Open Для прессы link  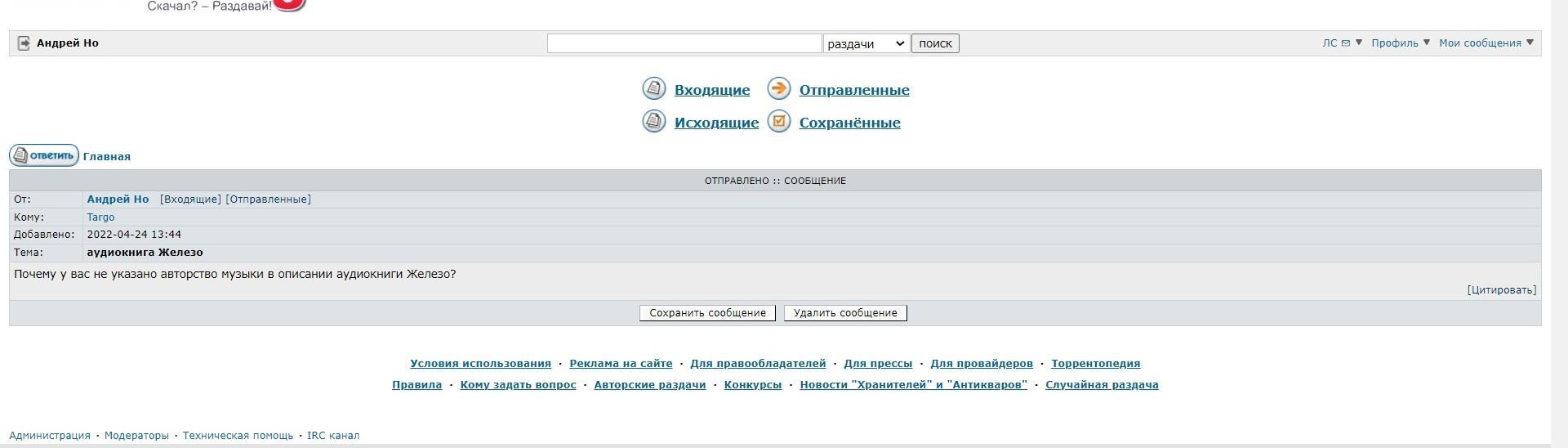[x=878, y=364]
